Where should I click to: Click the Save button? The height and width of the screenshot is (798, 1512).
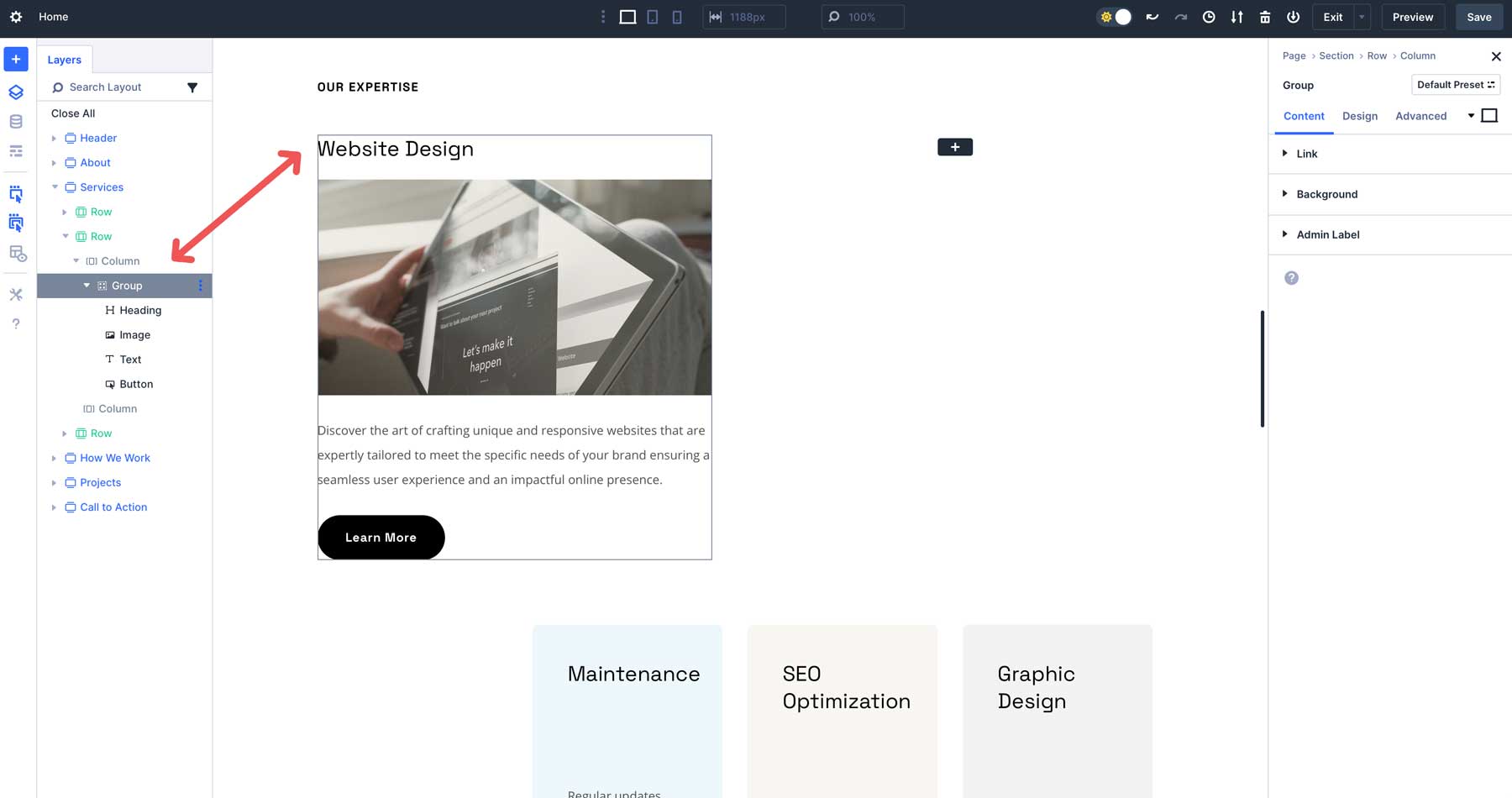(1478, 16)
